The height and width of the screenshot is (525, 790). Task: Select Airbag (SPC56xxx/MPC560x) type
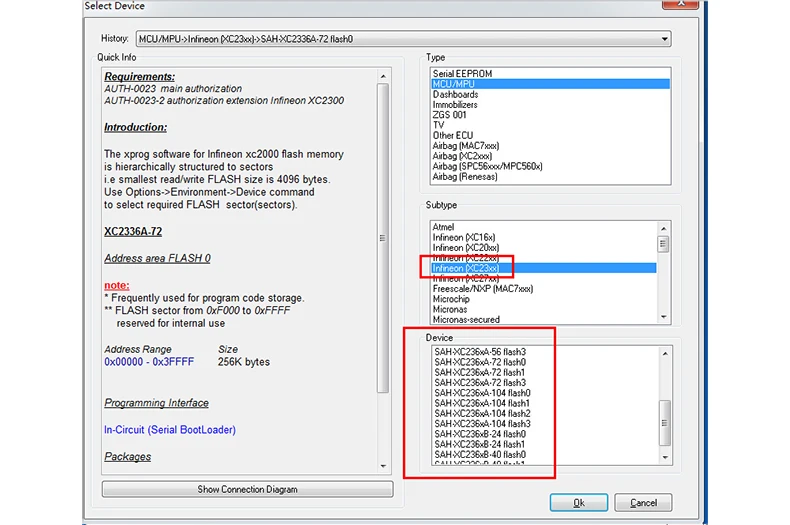(550, 166)
